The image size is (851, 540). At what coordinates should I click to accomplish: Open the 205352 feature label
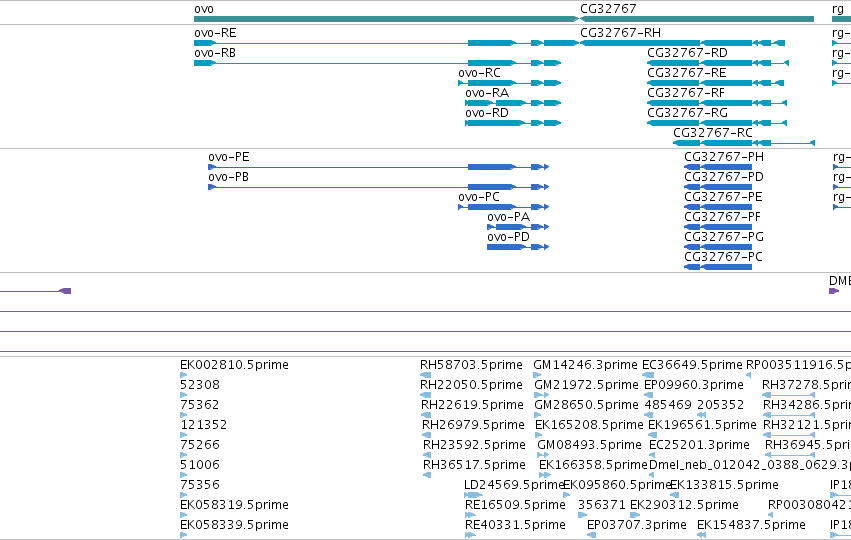[721, 405]
